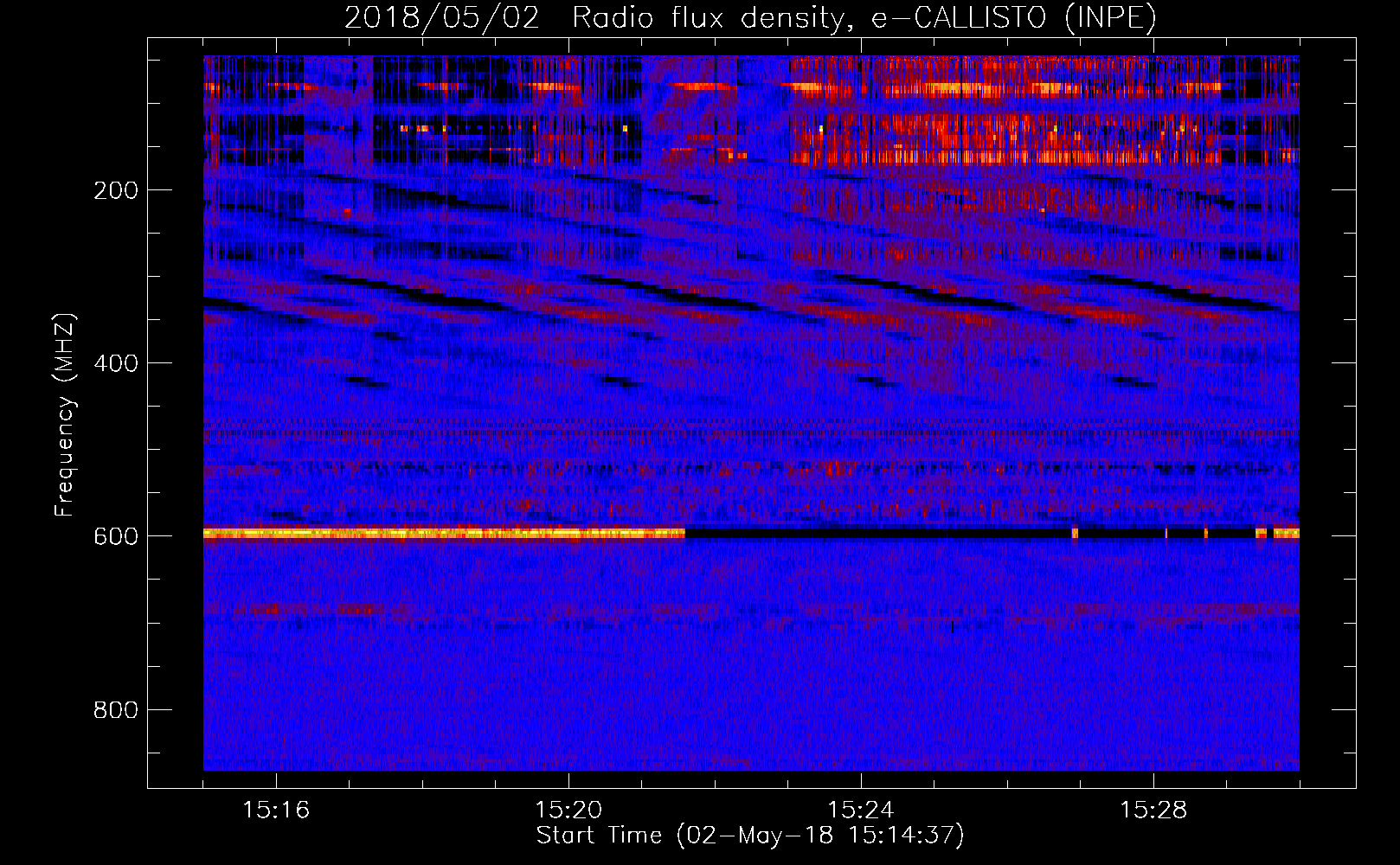The height and width of the screenshot is (865, 1400).
Task: Click the 15:20 time tick label
Action: [568, 810]
